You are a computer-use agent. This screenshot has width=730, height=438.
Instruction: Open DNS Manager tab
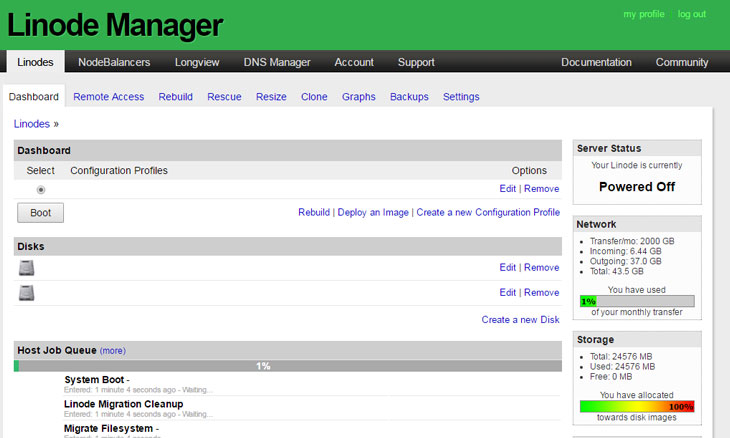coord(277,62)
